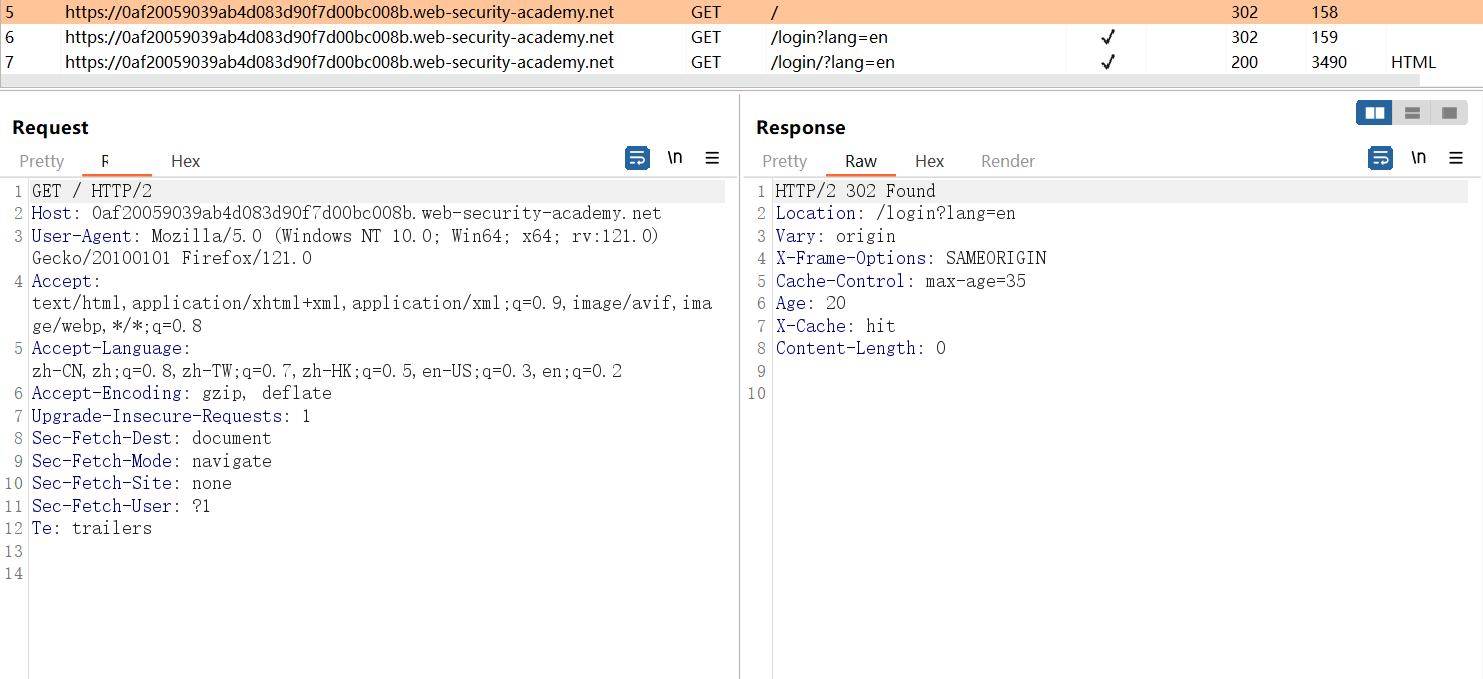
Task: Toggle line wrap in Request panel
Action: [637, 158]
